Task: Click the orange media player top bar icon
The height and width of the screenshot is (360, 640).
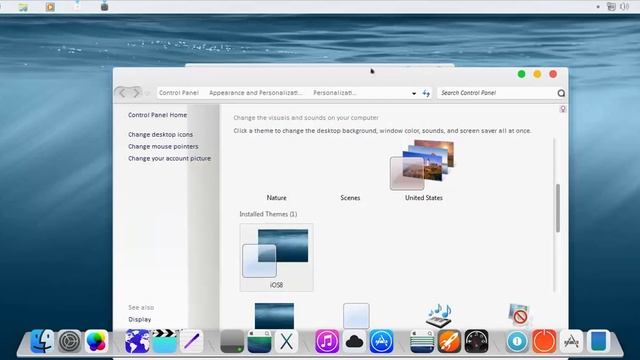Action: 50,7
